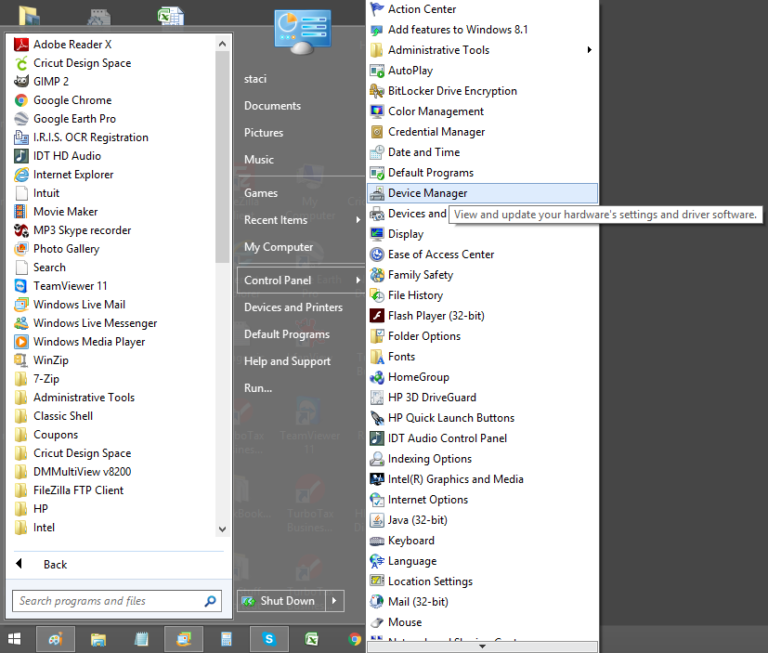The width and height of the screenshot is (768, 653).
Task: Click the Adobe Reader X icon
Action: [x=21, y=45]
